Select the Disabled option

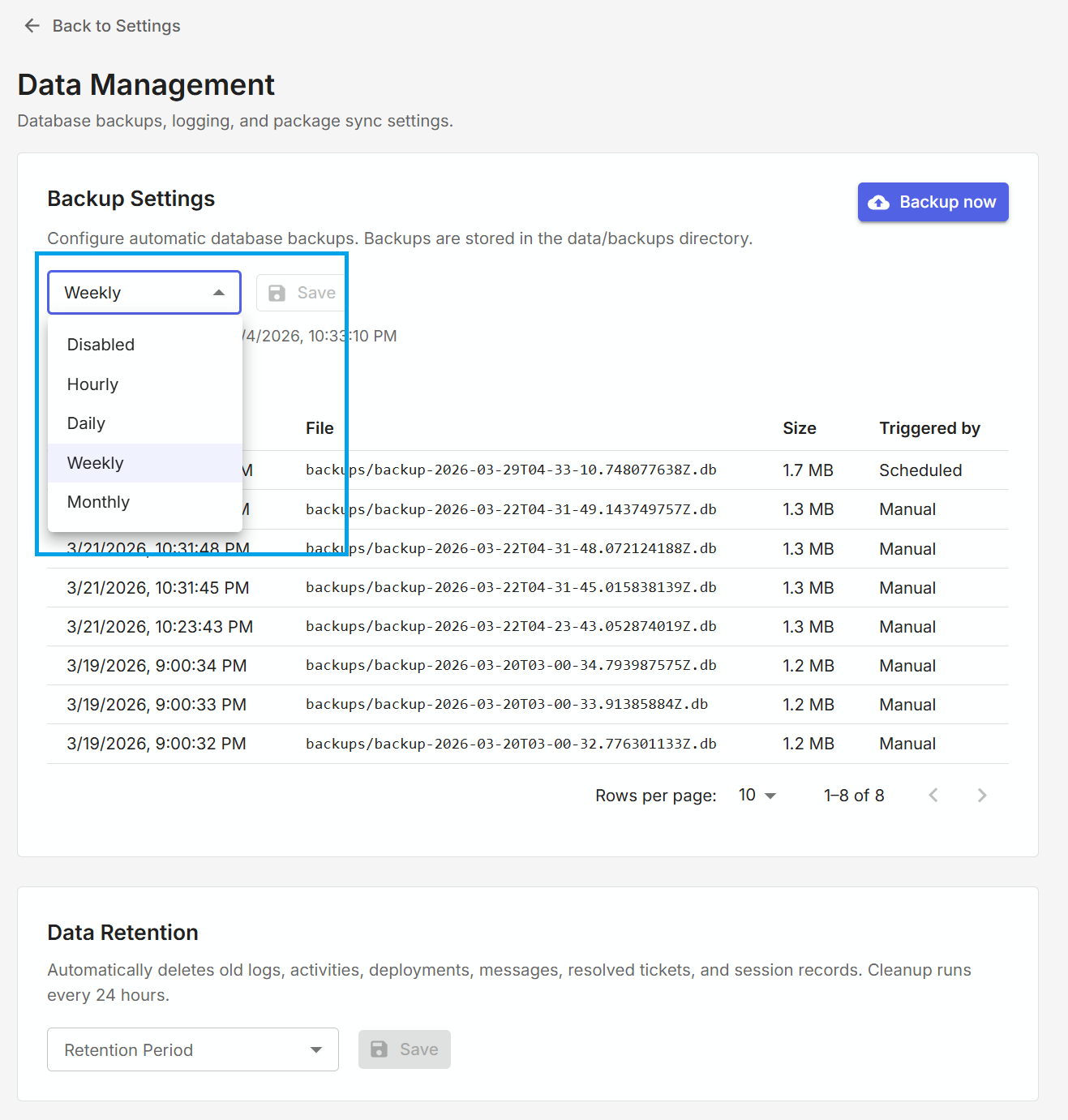point(101,345)
